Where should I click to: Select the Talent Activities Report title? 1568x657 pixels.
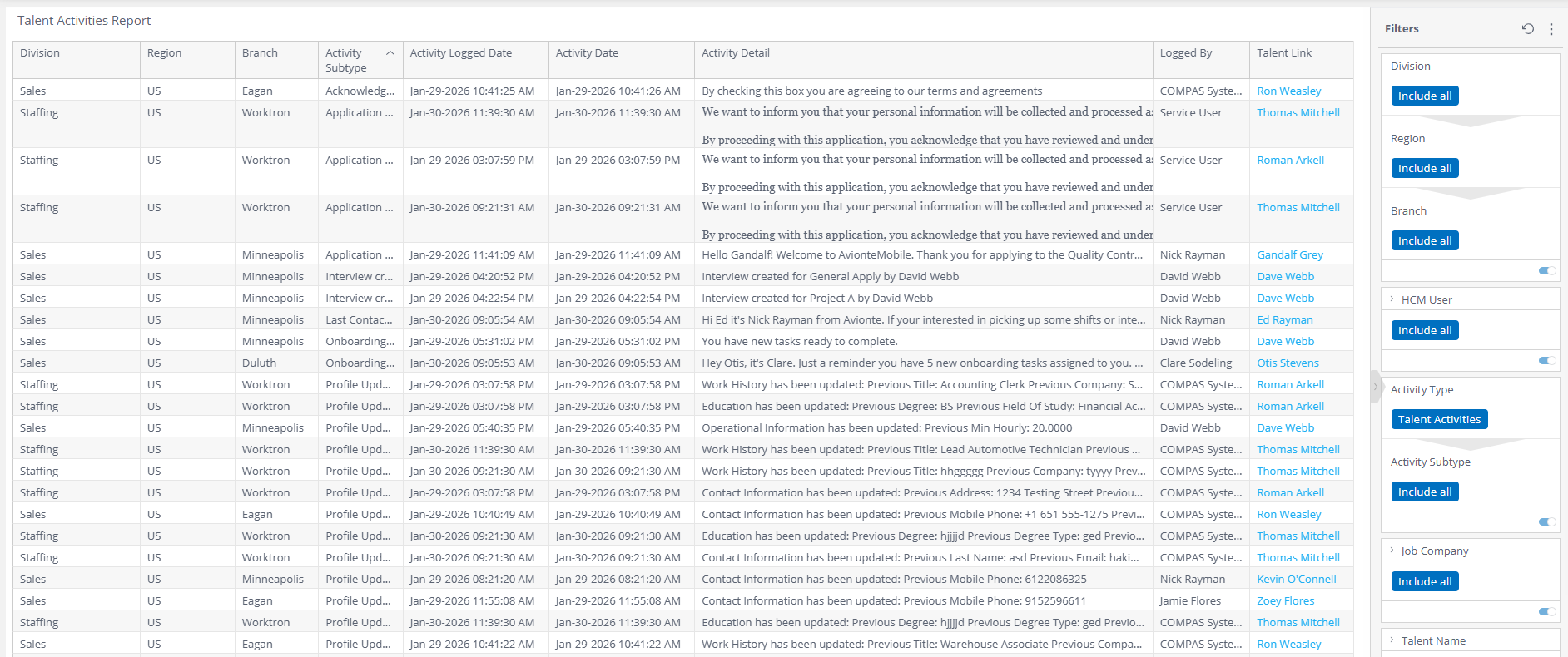[84, 21]
